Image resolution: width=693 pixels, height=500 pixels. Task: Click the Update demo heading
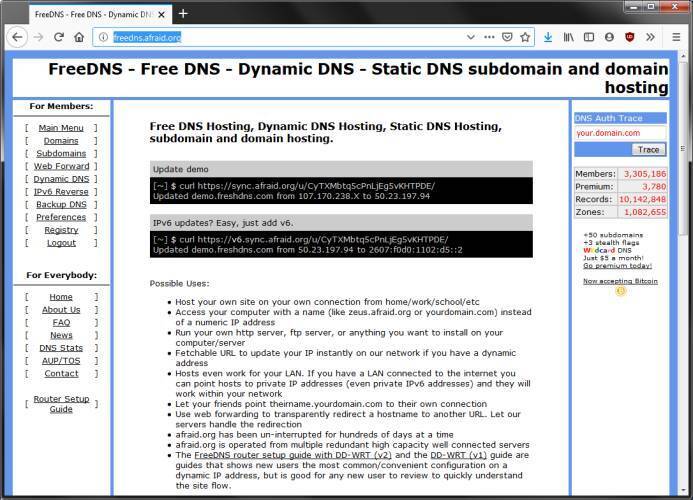click(180, 169)
